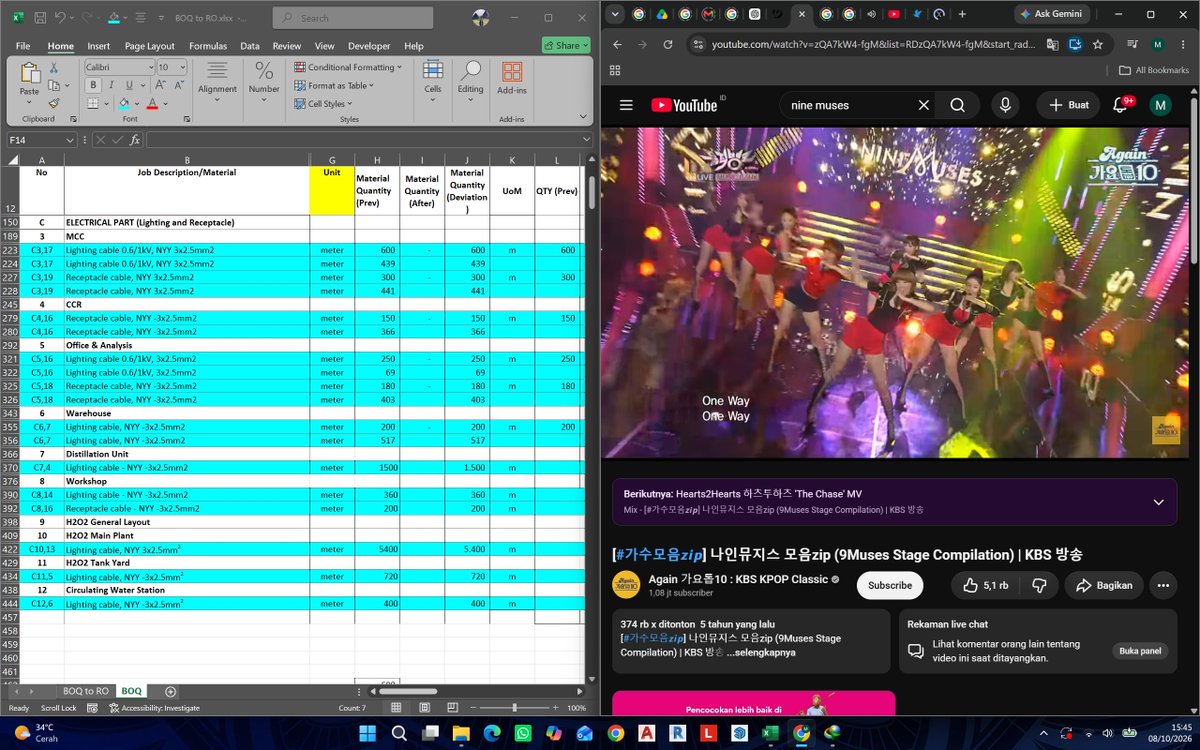
Task: Open YouTube notifications bell
Action: tap(1120, 105)
